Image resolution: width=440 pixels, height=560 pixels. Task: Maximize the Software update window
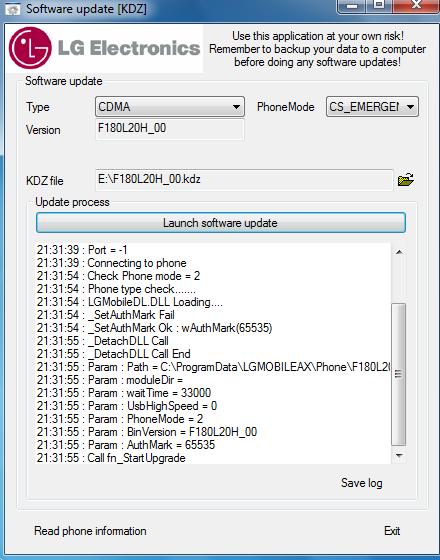click(379, 5)
